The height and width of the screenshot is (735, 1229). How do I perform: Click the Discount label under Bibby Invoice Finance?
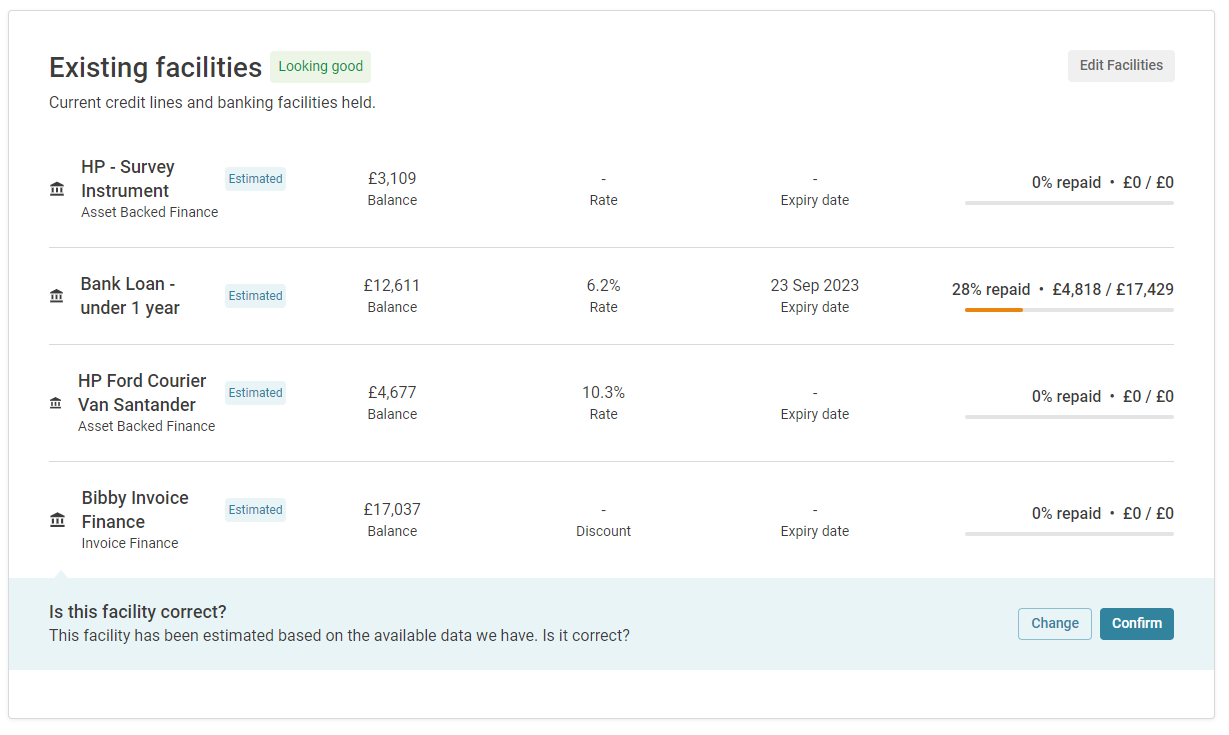pos(603,532)
